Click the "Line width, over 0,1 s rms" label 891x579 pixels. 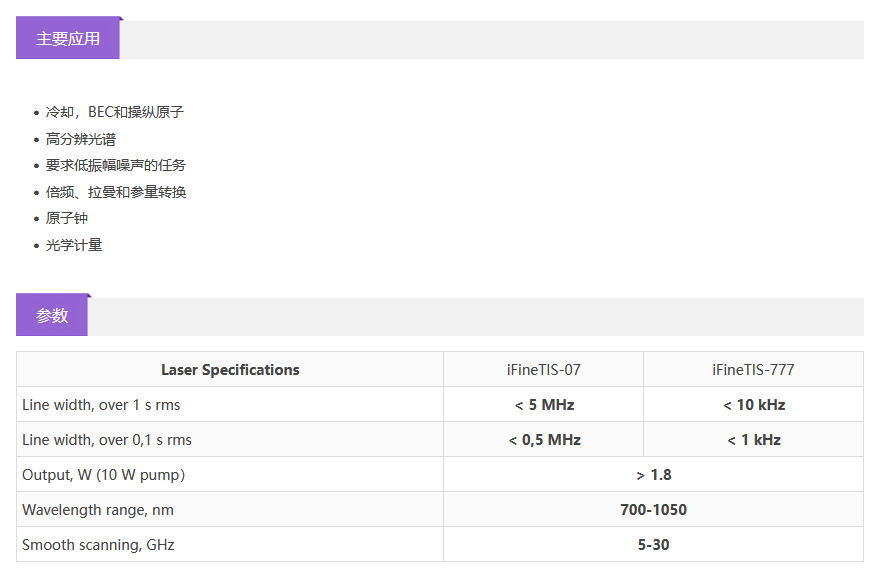pyautogui.click(x=107, y=440)
